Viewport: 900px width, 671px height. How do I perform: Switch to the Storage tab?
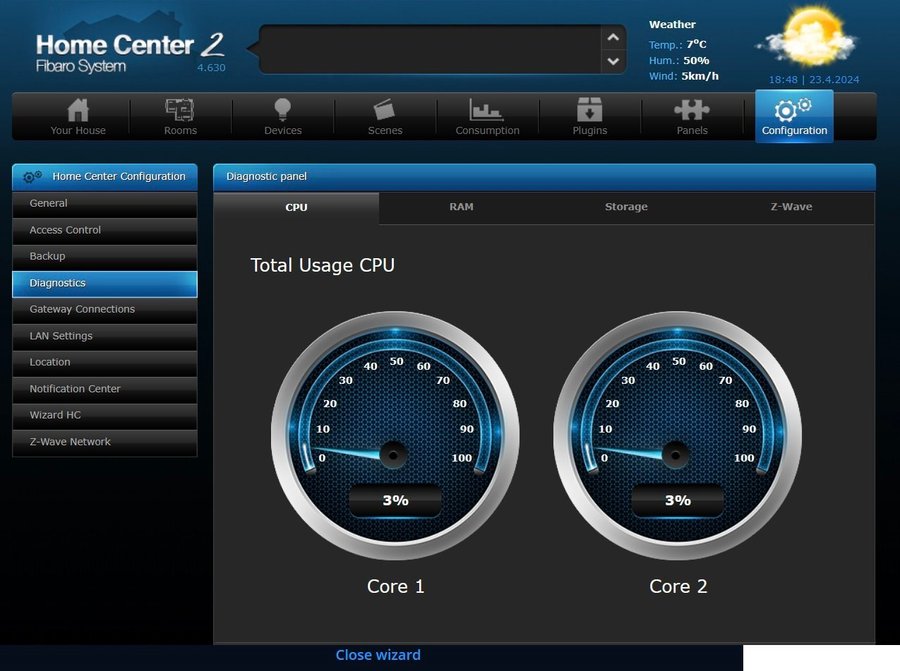tap(626, 207)
